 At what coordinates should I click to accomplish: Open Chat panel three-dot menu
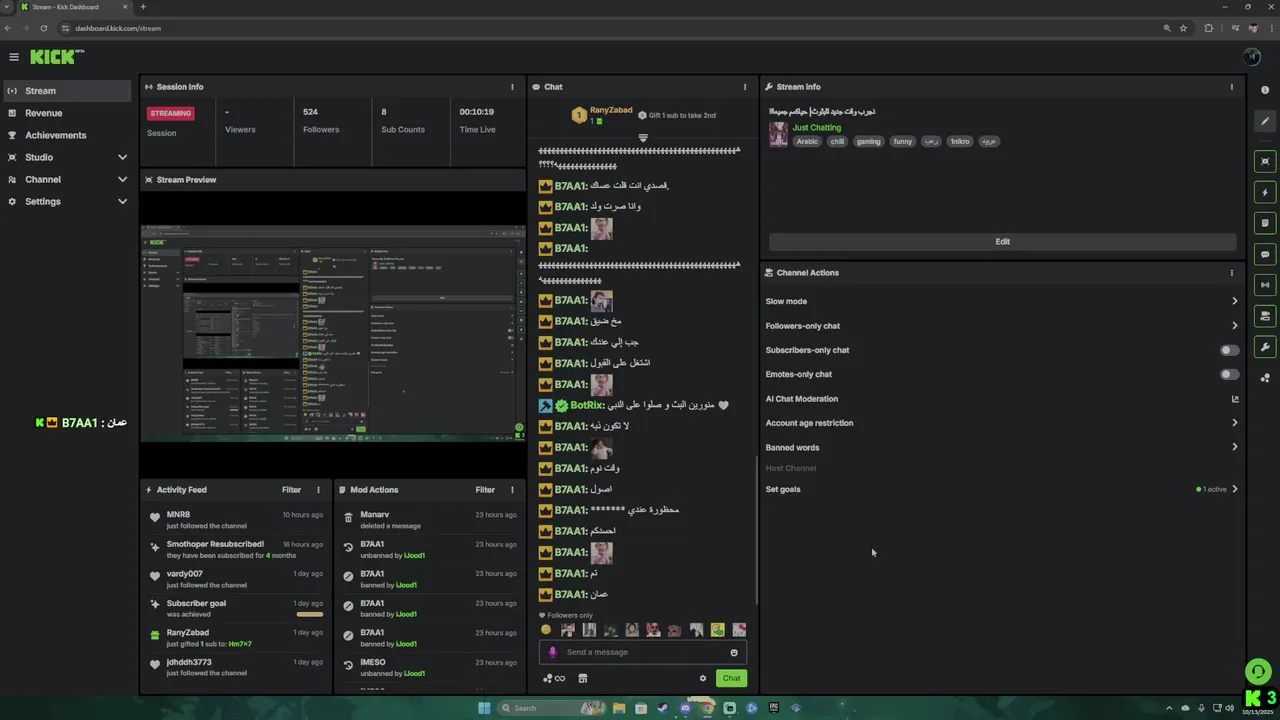[x=744, y=87]
